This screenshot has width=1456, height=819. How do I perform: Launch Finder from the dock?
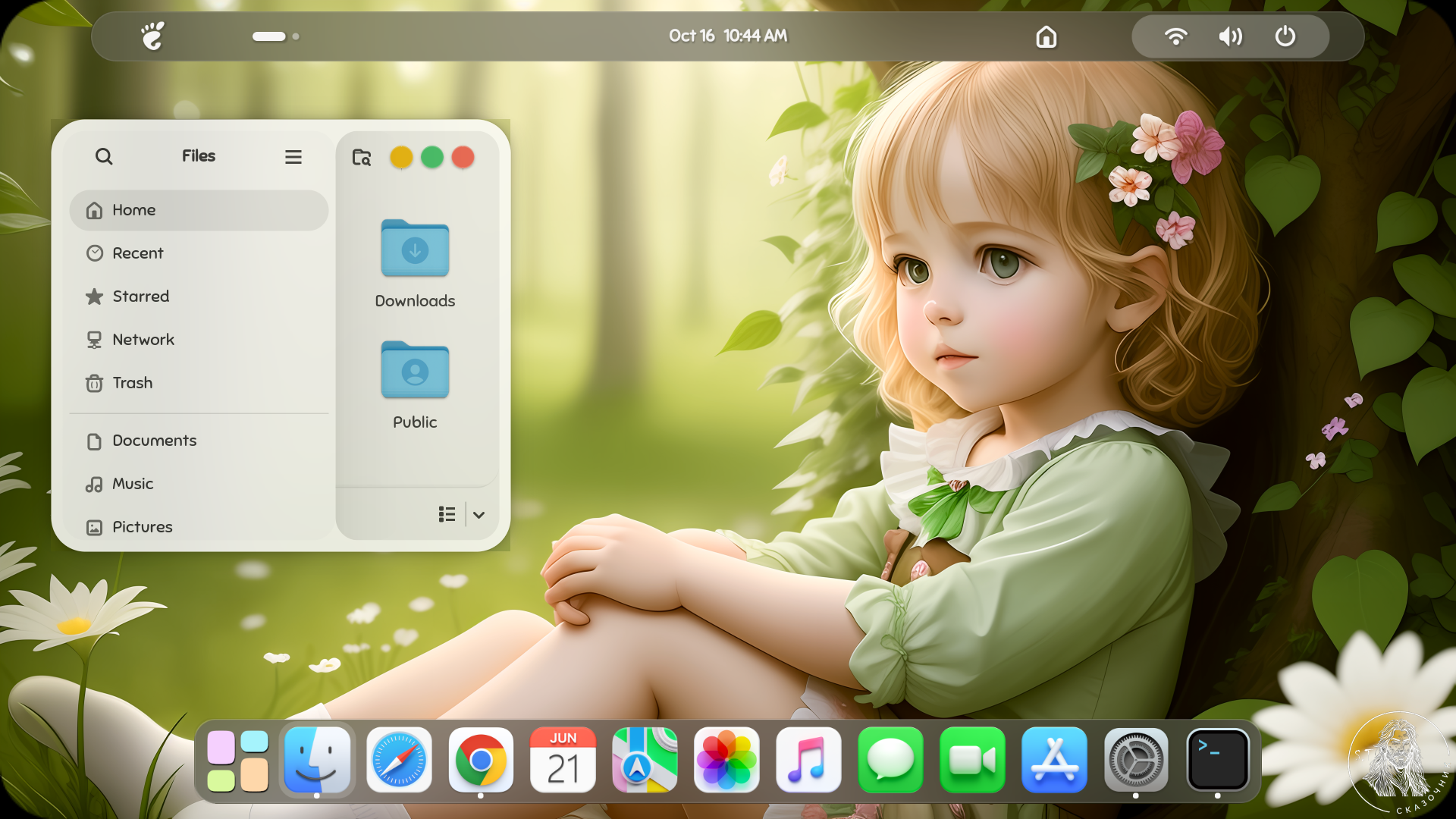(318, 761)
